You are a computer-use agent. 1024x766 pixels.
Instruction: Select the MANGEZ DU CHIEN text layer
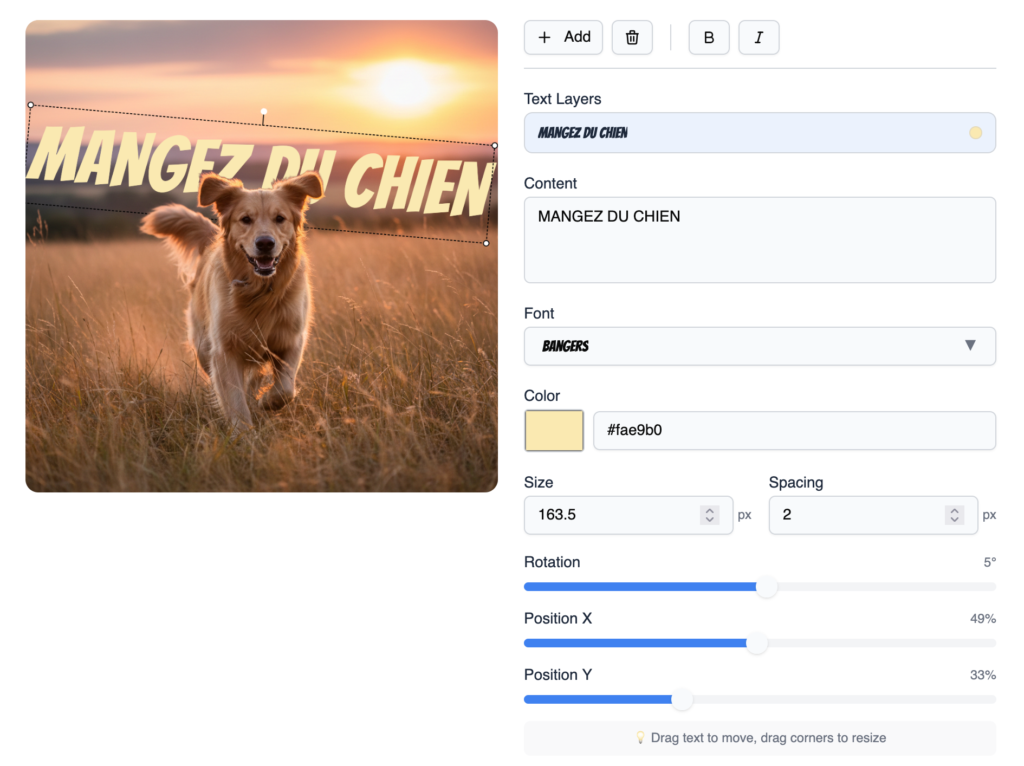(740, 133)
